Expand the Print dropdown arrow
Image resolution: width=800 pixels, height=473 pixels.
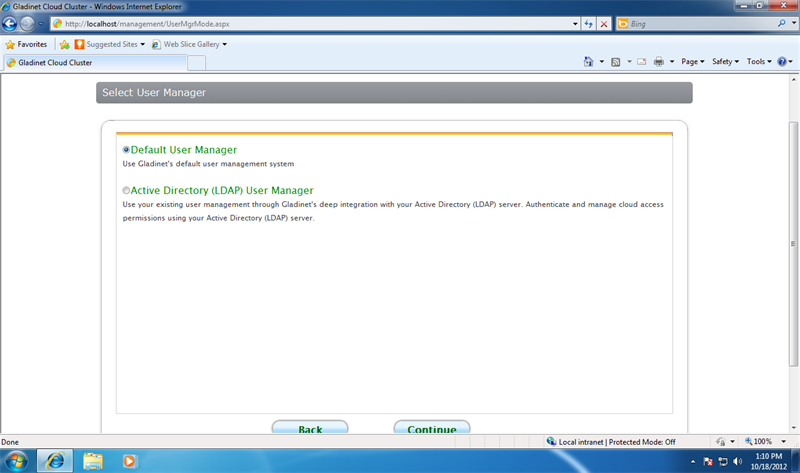pos(671,62)
